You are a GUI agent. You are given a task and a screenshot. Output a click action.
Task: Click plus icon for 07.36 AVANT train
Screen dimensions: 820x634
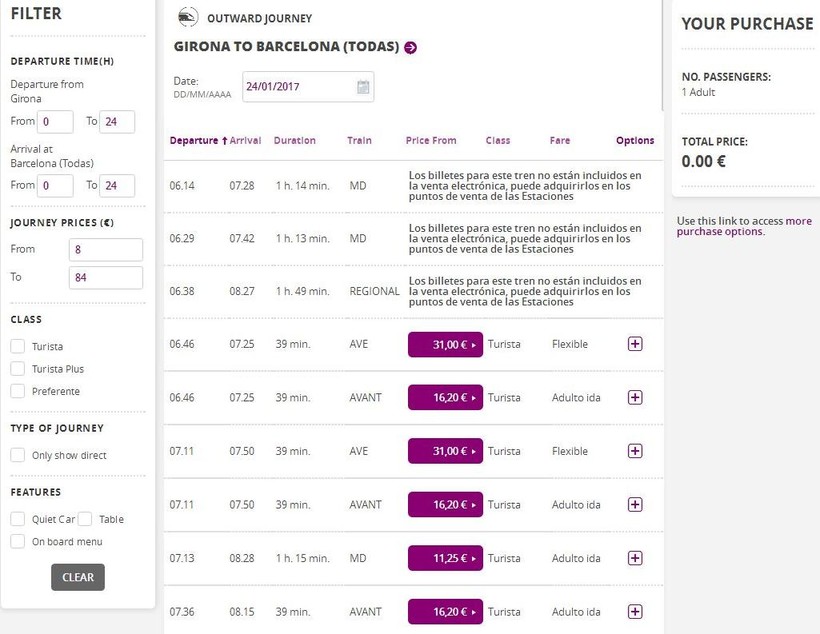pyautogui.click(x=635, y=612)
